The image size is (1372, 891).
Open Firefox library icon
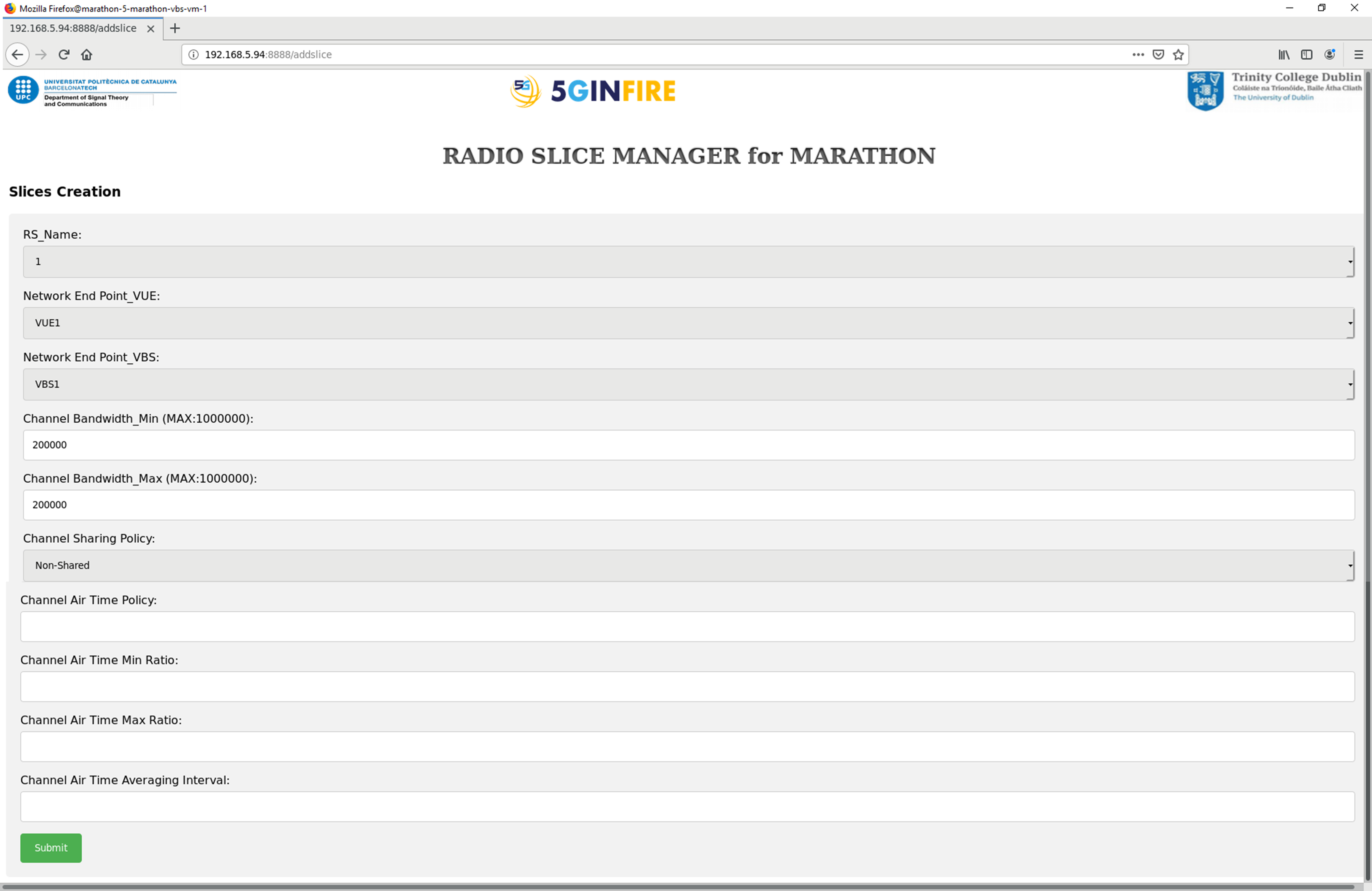pos(1284,55)
